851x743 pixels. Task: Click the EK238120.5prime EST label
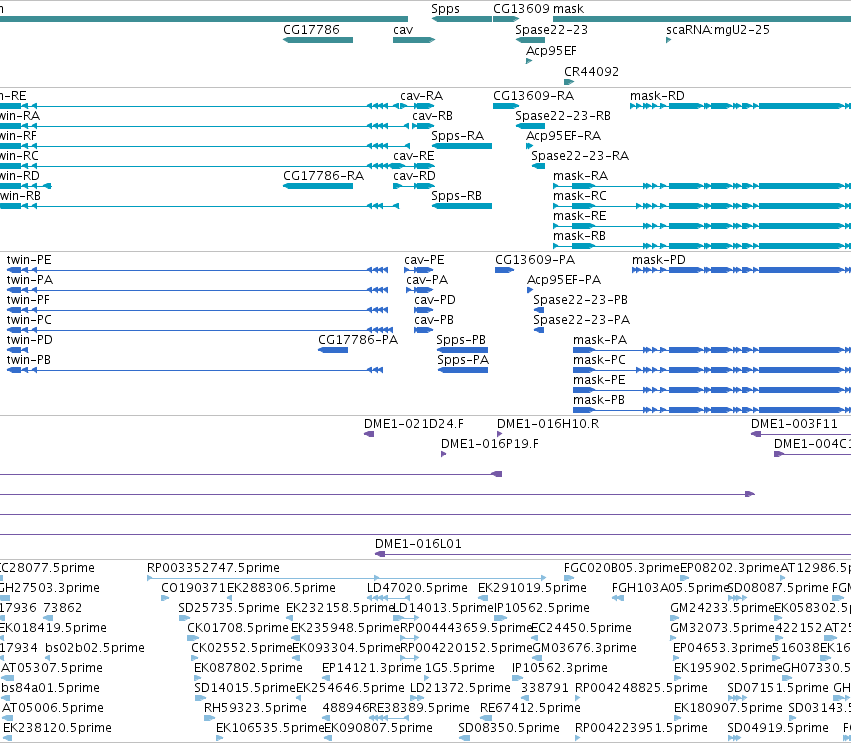(x=57, y=728)
